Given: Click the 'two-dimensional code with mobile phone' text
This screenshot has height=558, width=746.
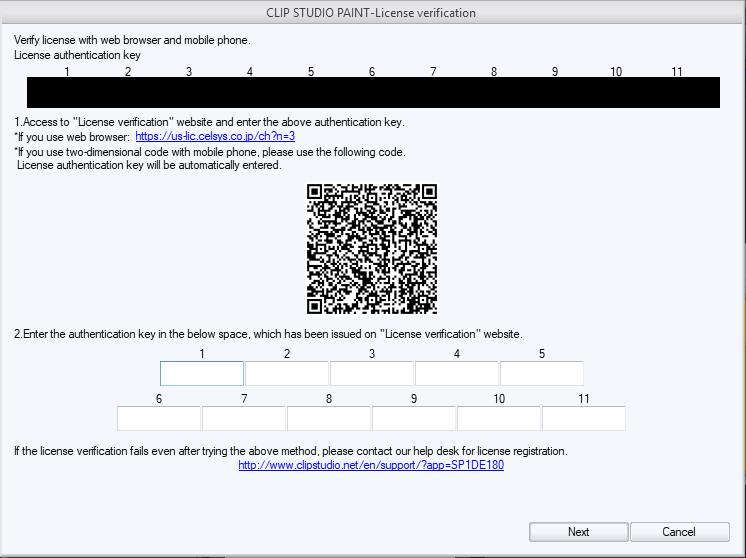Looking at the screenshot, I should pos(210,152).
